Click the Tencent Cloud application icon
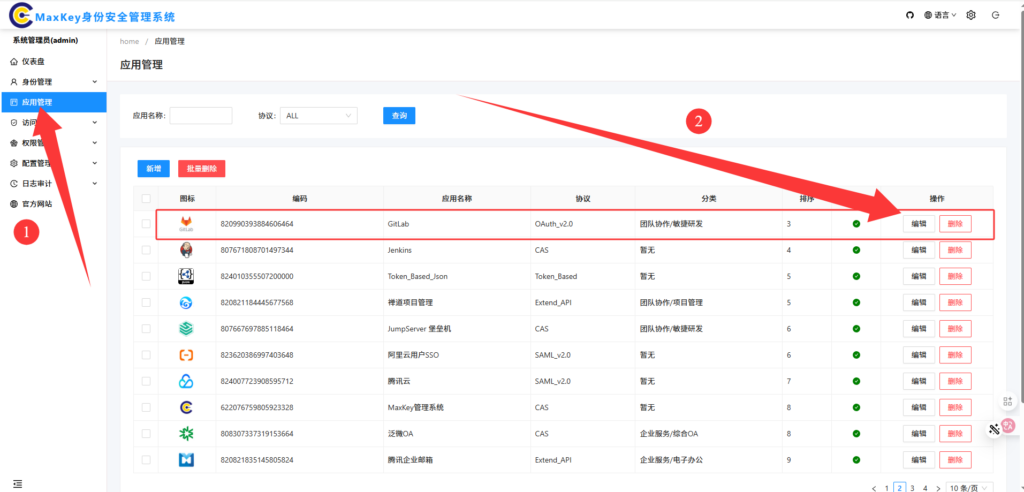This screenshot has width=1024, height=492. pyautogui.click(x=186, y=381)
